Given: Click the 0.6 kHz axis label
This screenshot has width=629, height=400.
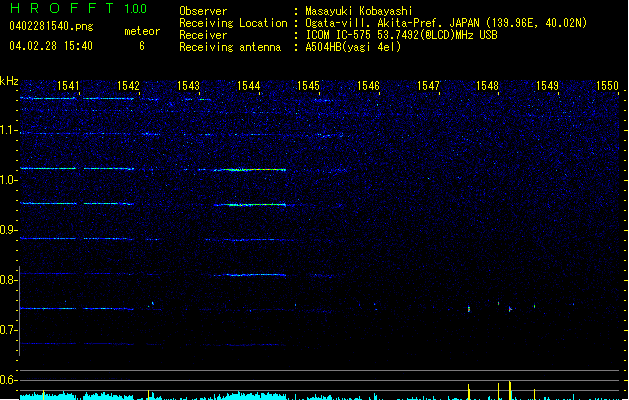Looking at the screenshot, I should (x=8, y=380).
